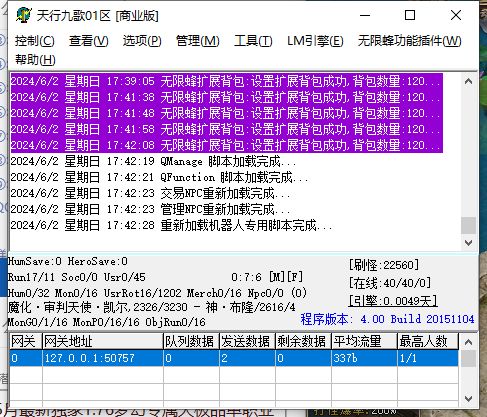
Task: Open the 帮助(H) menu
Action: 35,60
